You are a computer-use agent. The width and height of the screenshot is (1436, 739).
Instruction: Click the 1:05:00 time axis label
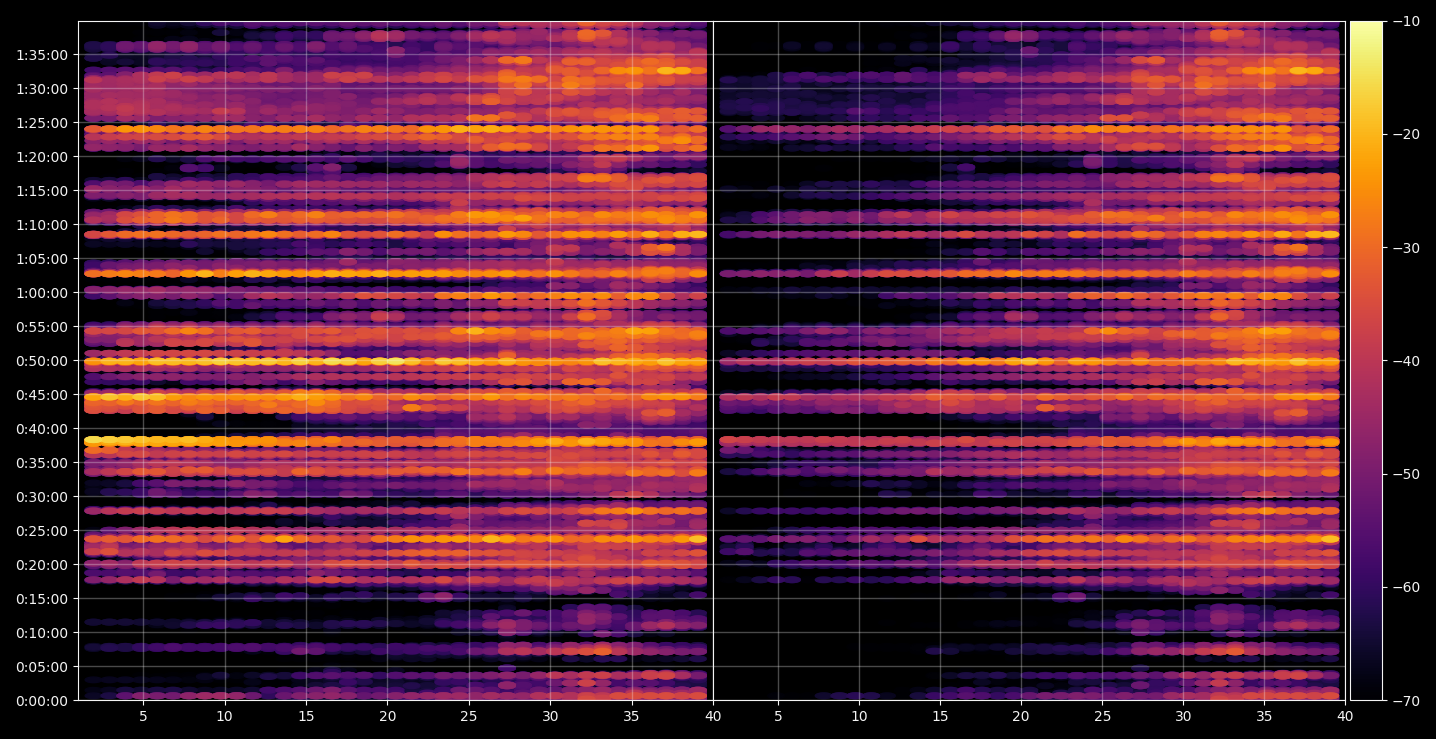[x=43, y=259]
